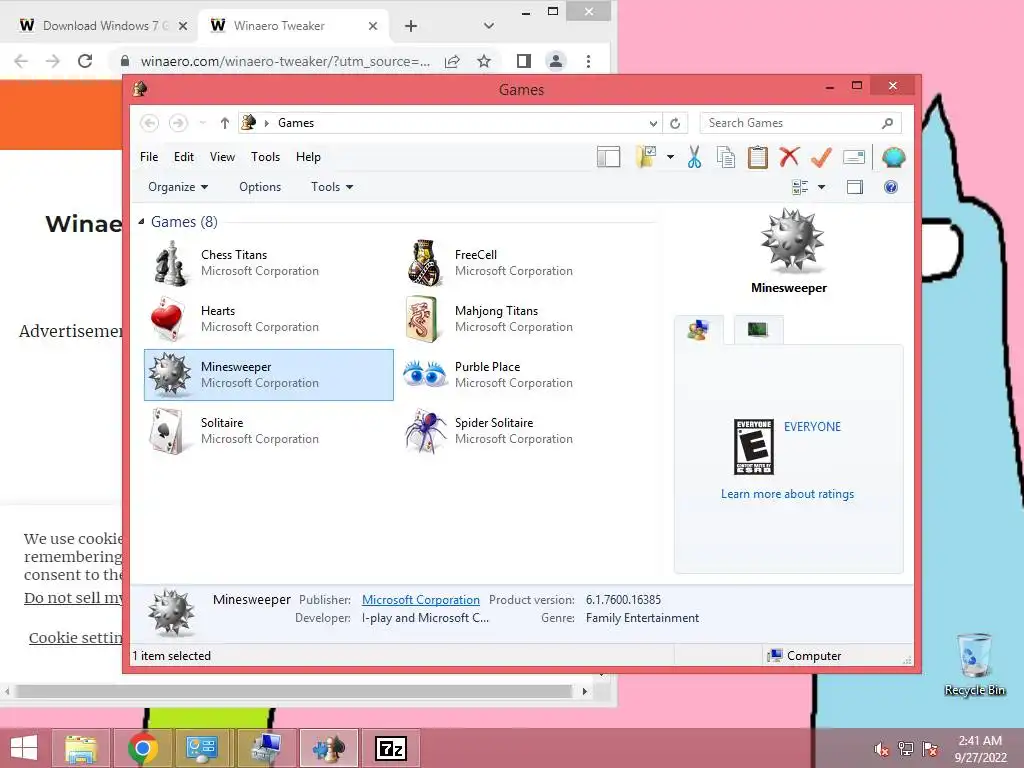The image size is (1024, 768).
Task: Select Minesweeper icon in the games list
Action: (170, 375)
